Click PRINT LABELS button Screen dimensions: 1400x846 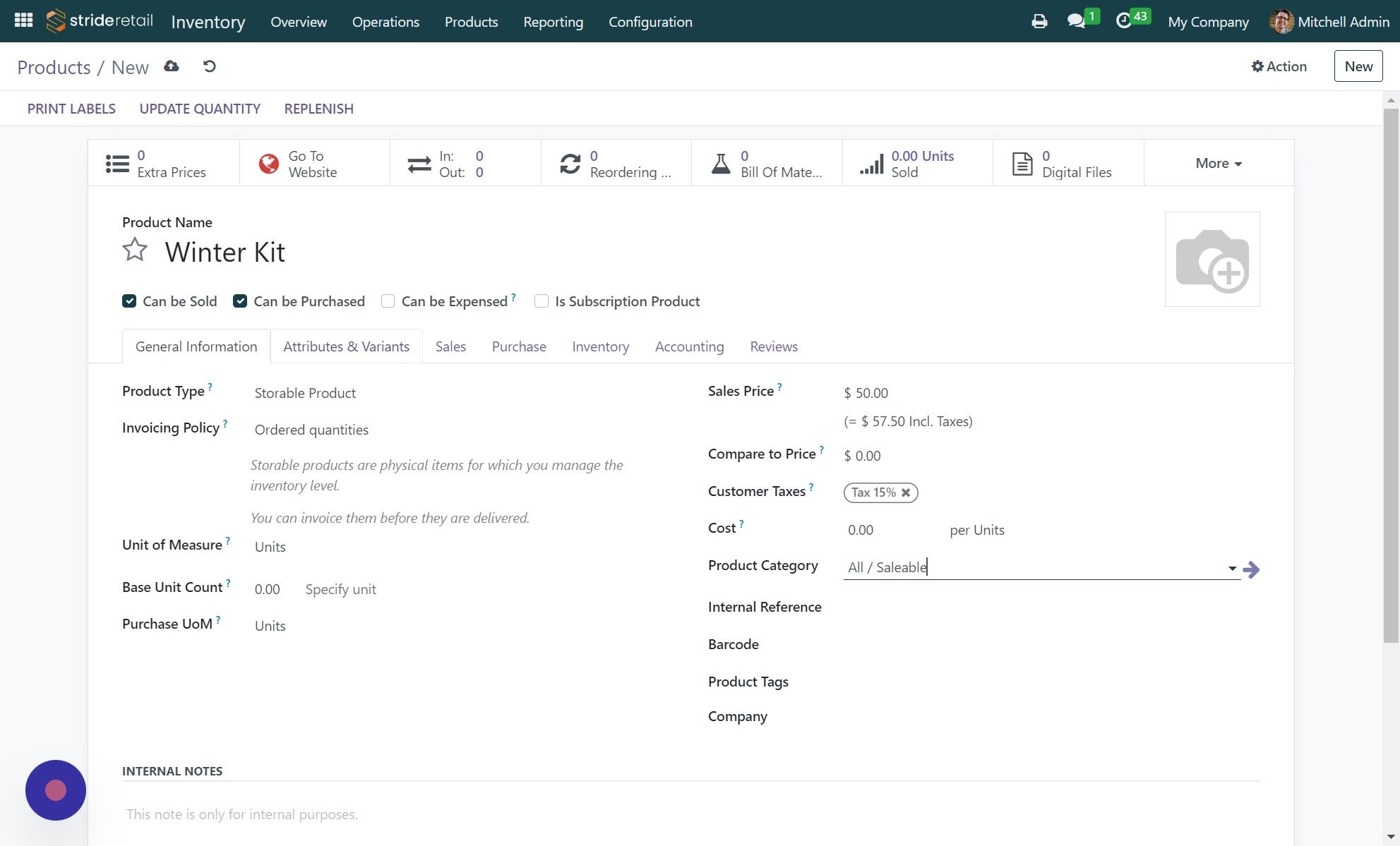point(71,109)
